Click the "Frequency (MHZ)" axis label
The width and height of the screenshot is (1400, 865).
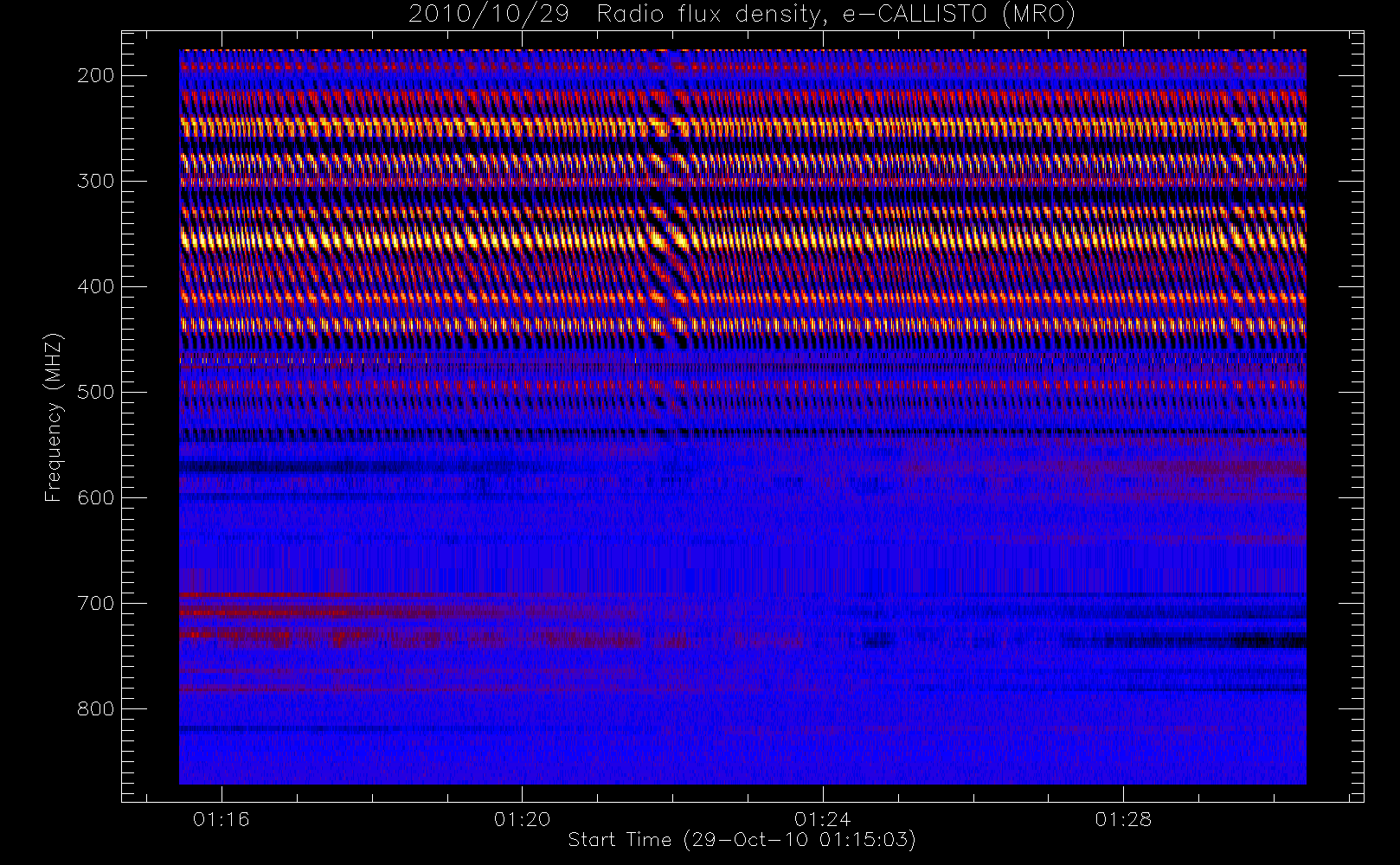pos(54,417)
